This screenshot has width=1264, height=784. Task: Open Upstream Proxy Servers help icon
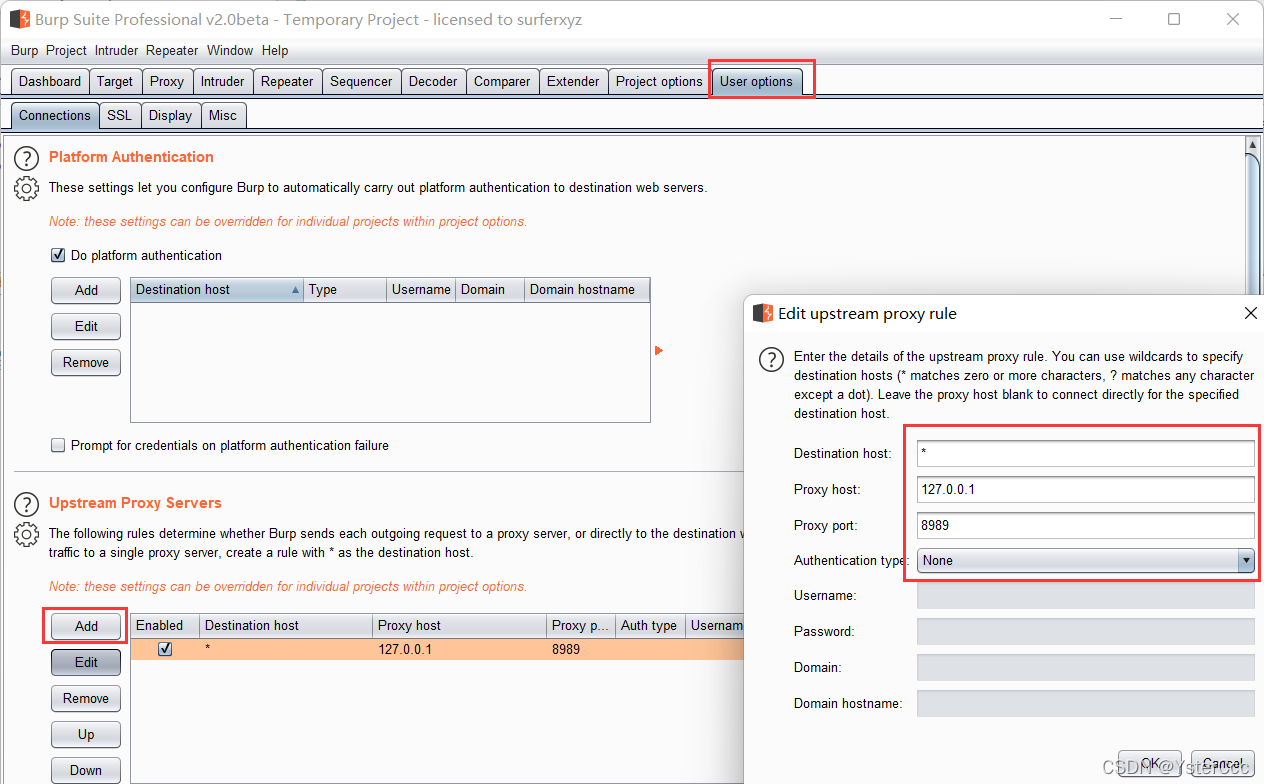pyautogui.click(x=27, y=503)
